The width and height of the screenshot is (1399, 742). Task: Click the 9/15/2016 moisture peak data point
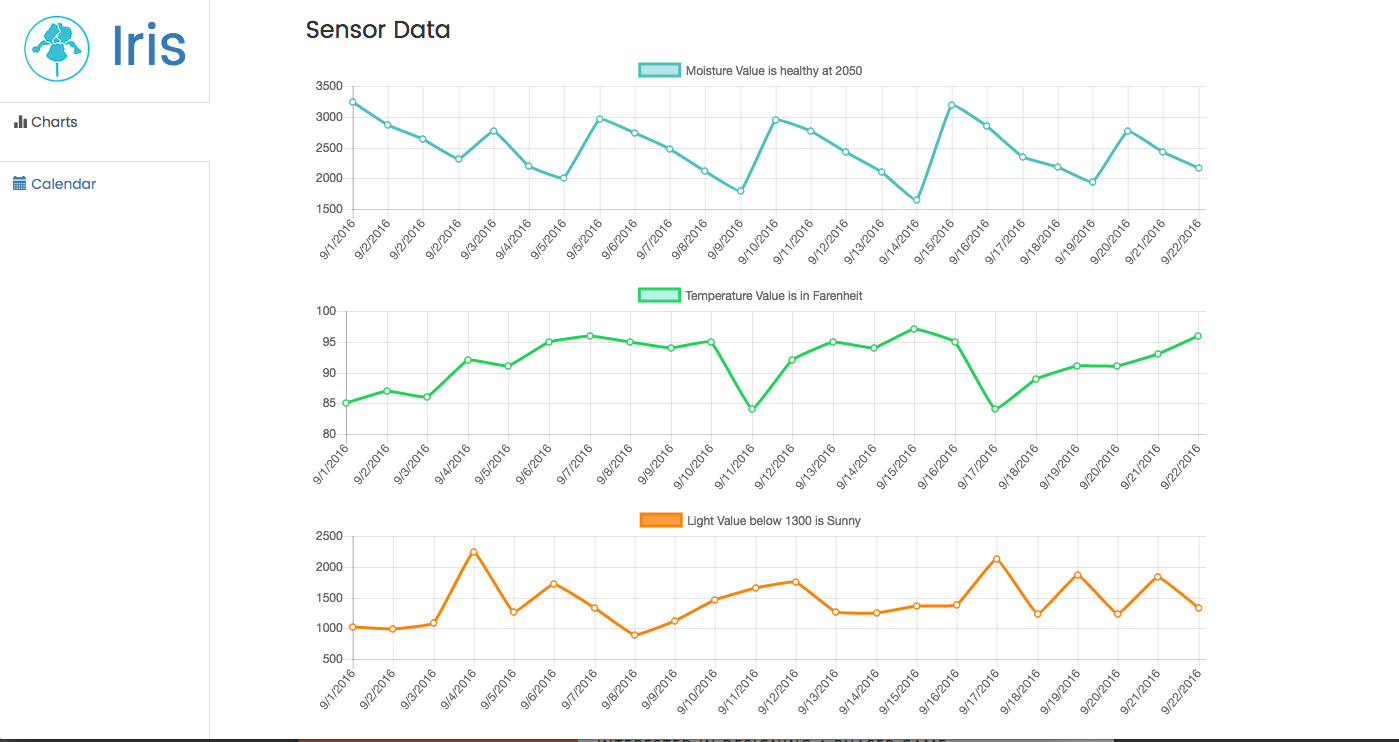[949, 103]
